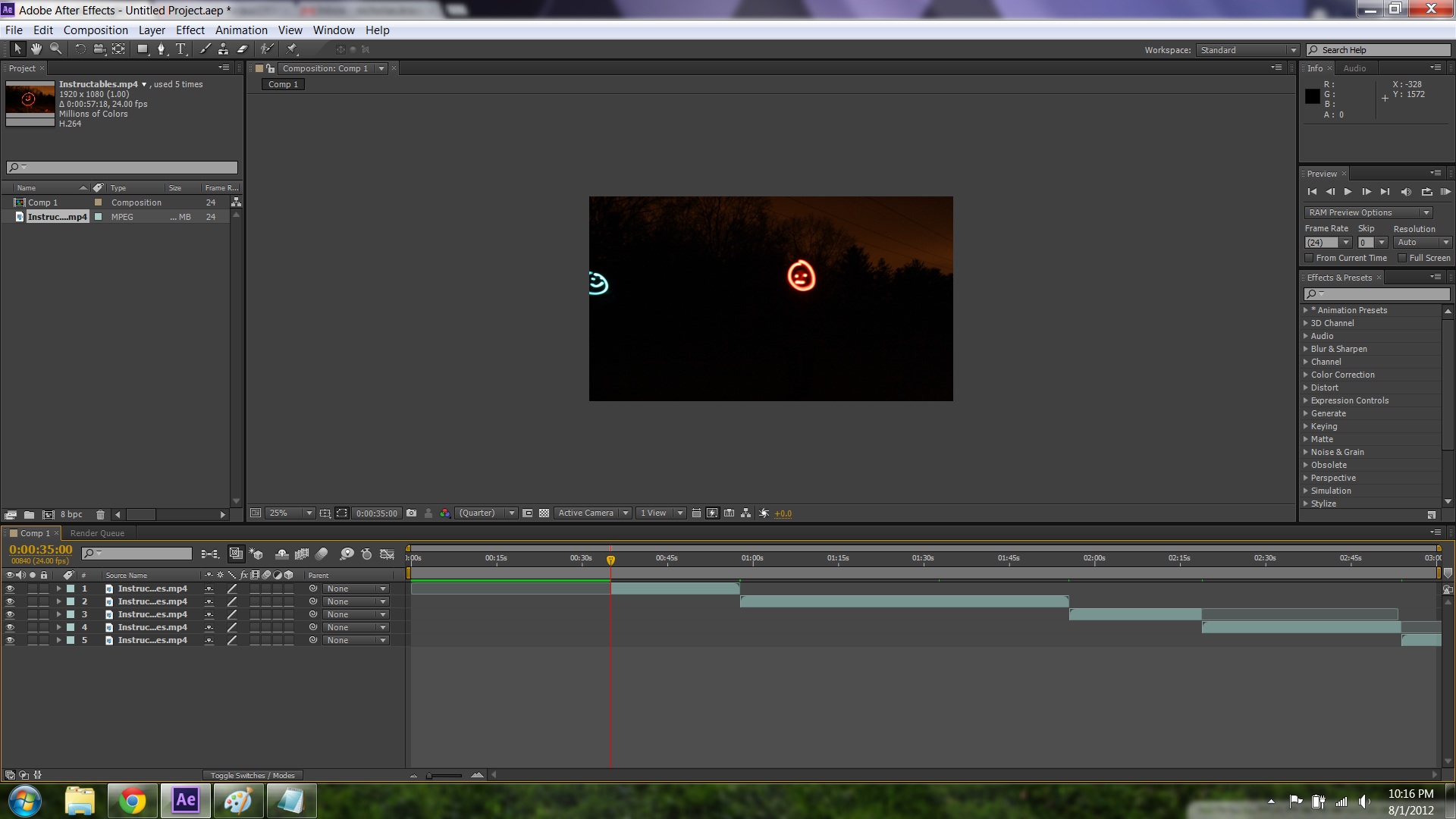The height and width of the screenshot is (819, 1456).
Task: Open the Quarter resolution dropdown
Action: tap(486, 513)
